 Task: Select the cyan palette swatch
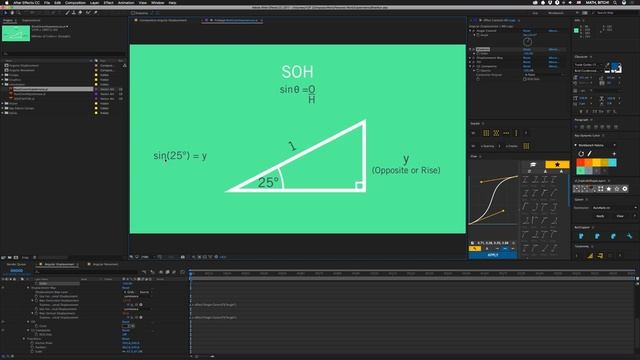pos(612,163)
